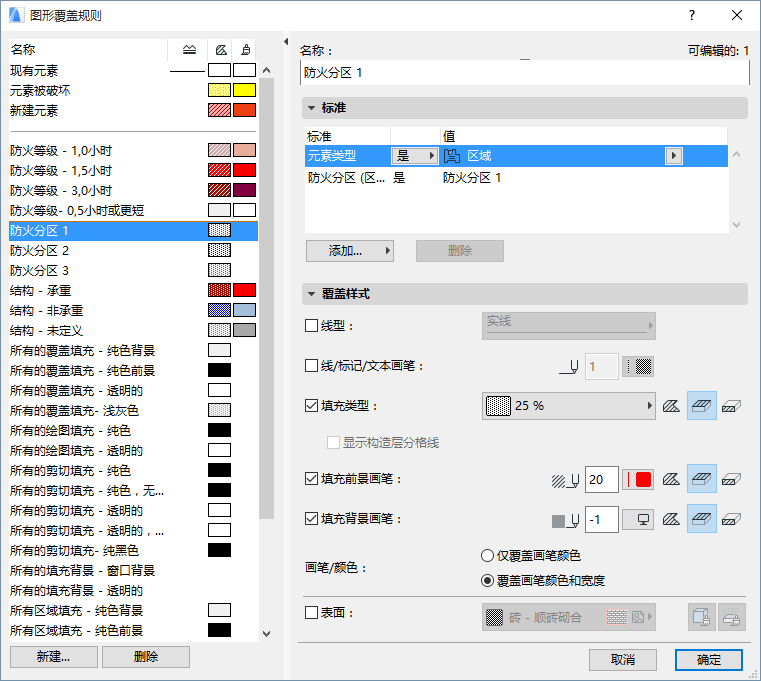Uncheck the 填充背景画笔 checkbox
761x681 pixels.
[311, 519]
